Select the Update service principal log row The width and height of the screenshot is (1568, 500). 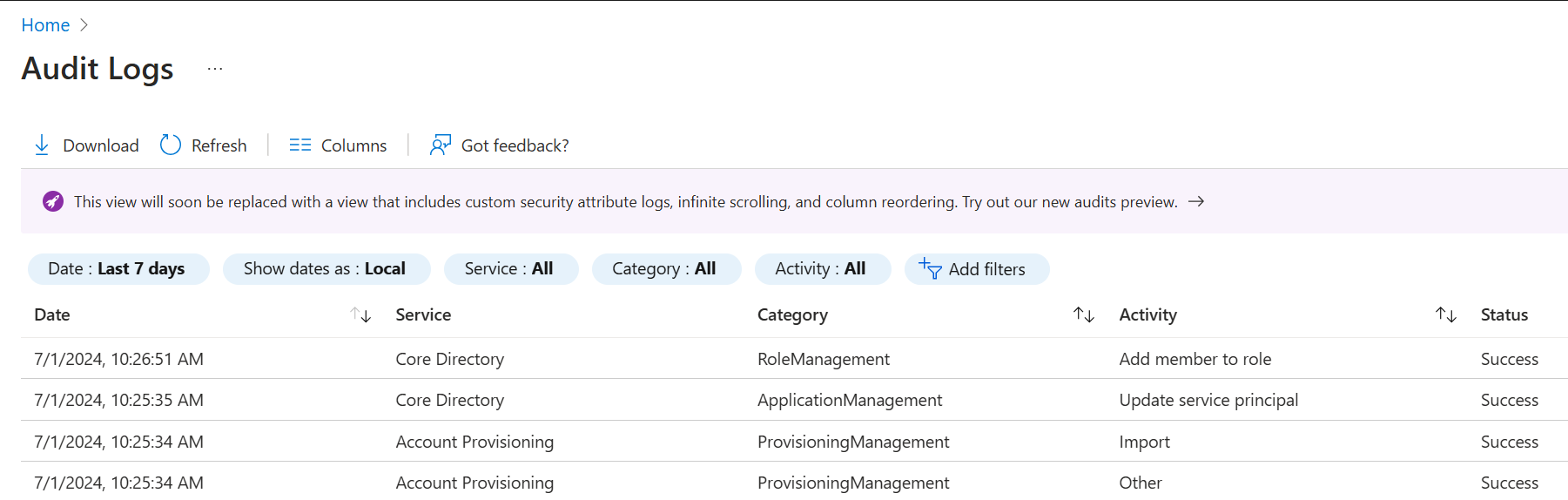pyautogui.click(x=1208, y=400)
